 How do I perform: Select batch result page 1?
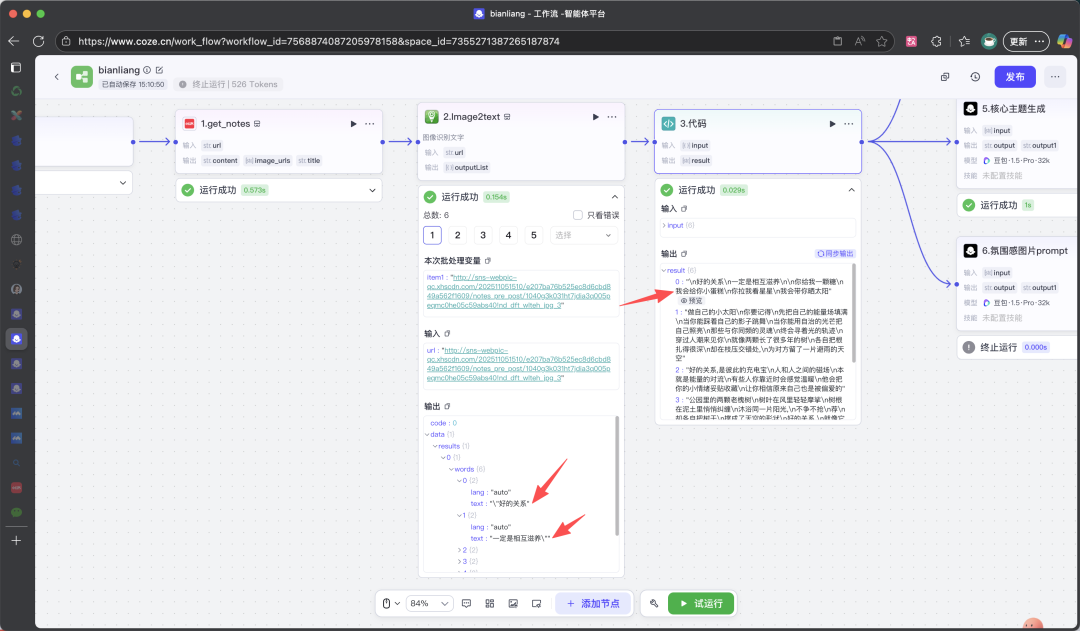tap(432, 235)
